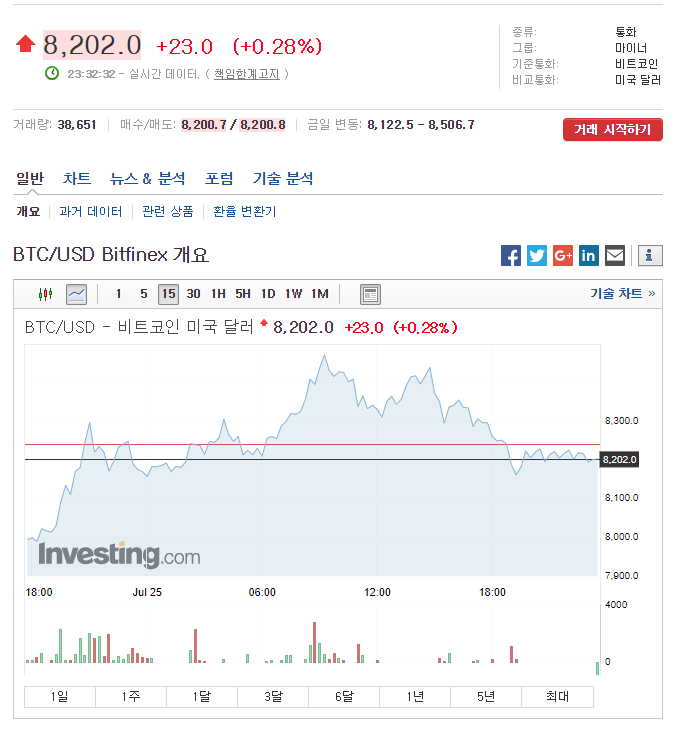Screen dimensions: 678x732
Task: Click the 거래 시작하기 button
Action: point(612,130)
